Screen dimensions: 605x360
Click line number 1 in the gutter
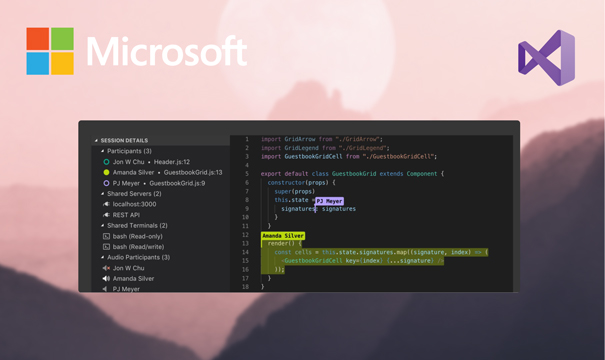click(247, 139)
